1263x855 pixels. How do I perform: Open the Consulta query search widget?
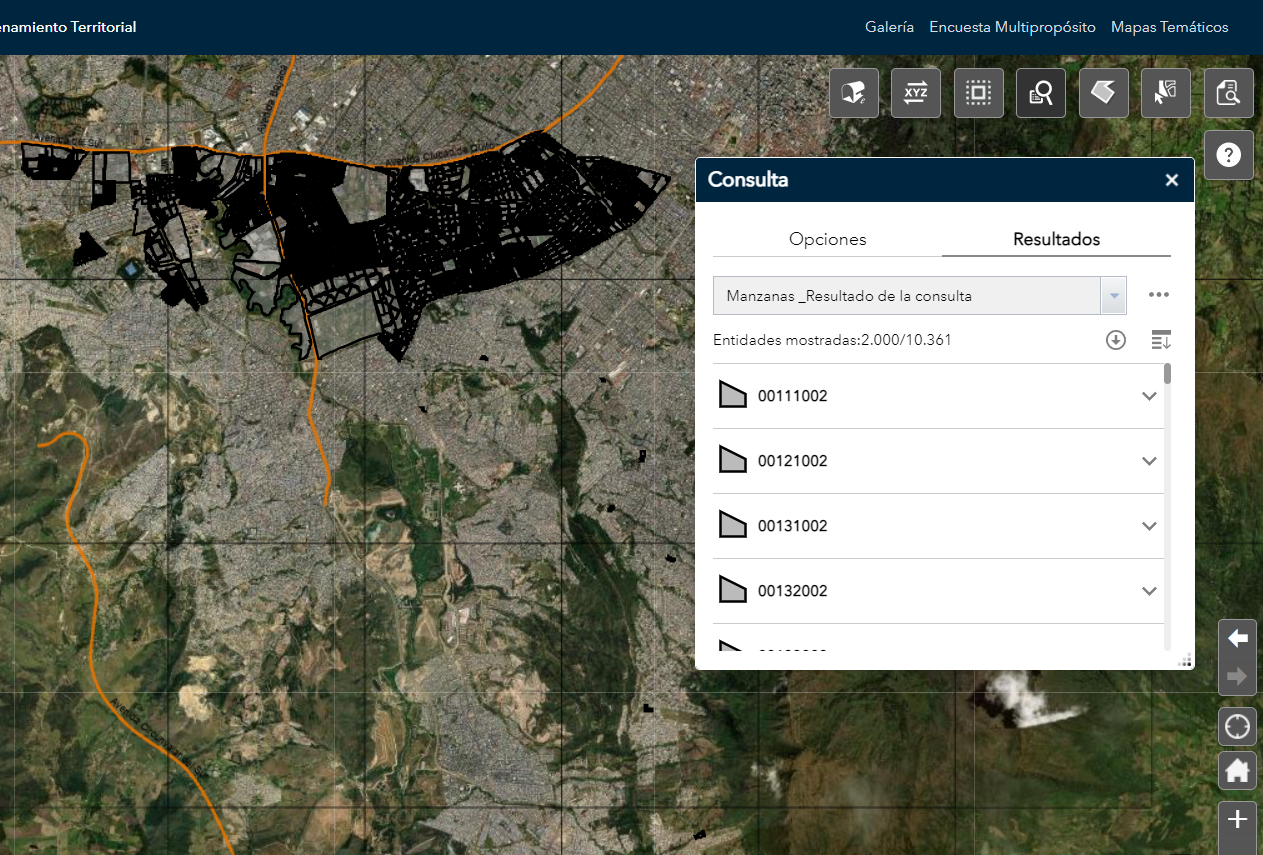click(x=1041, y=93)
